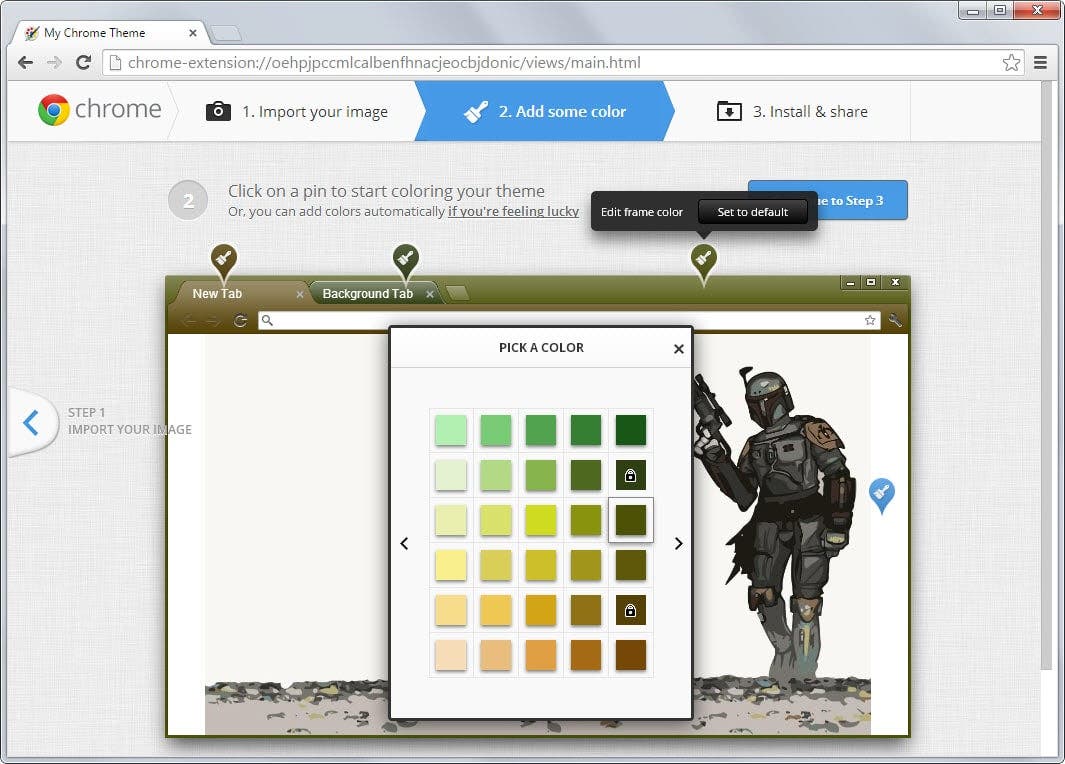Image resolution: width=1065 pixels, height=764 pixels.
Task: Click Set to default button
Action: [753, 212]
